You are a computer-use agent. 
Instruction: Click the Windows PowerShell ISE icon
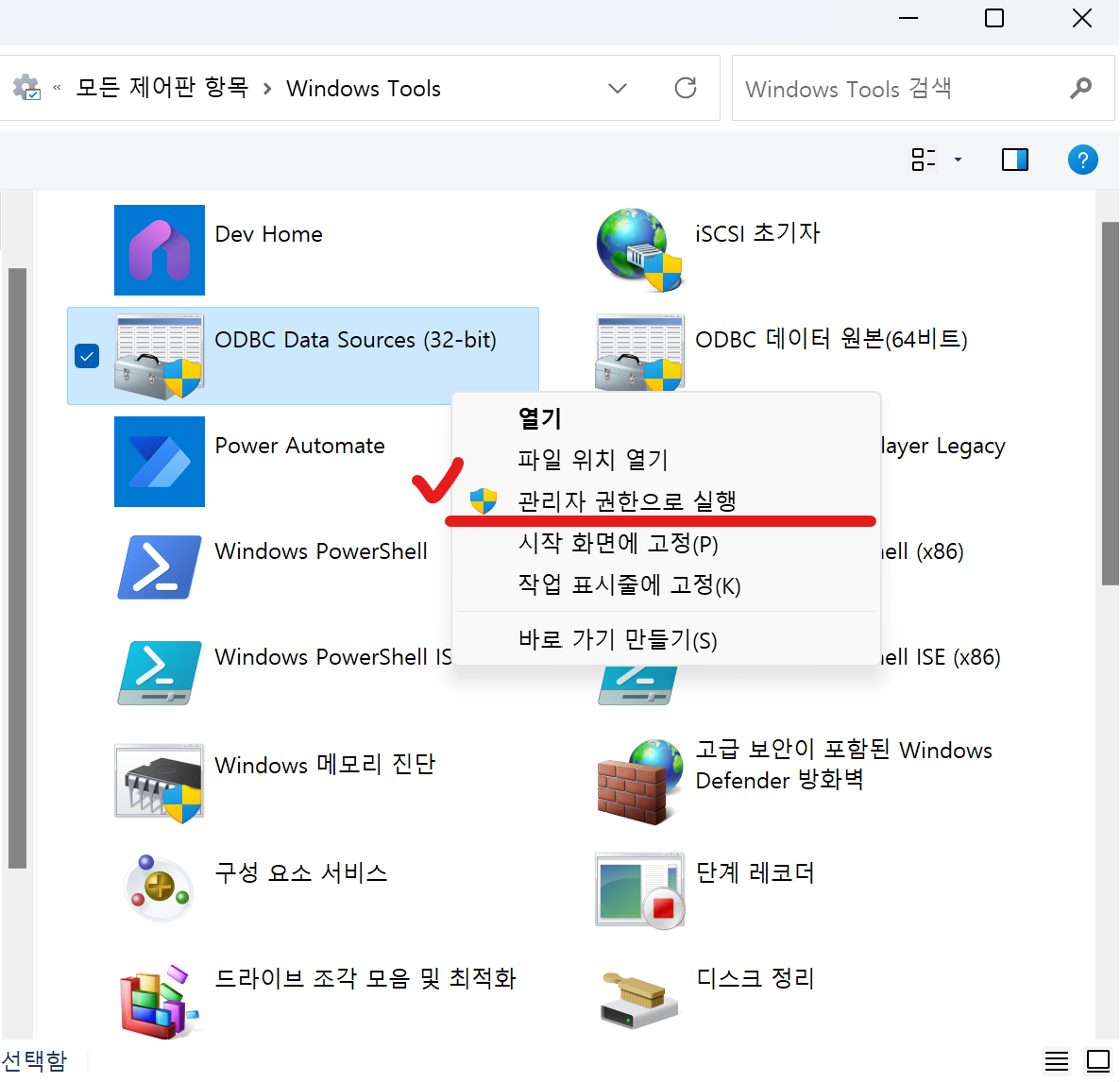160,673
